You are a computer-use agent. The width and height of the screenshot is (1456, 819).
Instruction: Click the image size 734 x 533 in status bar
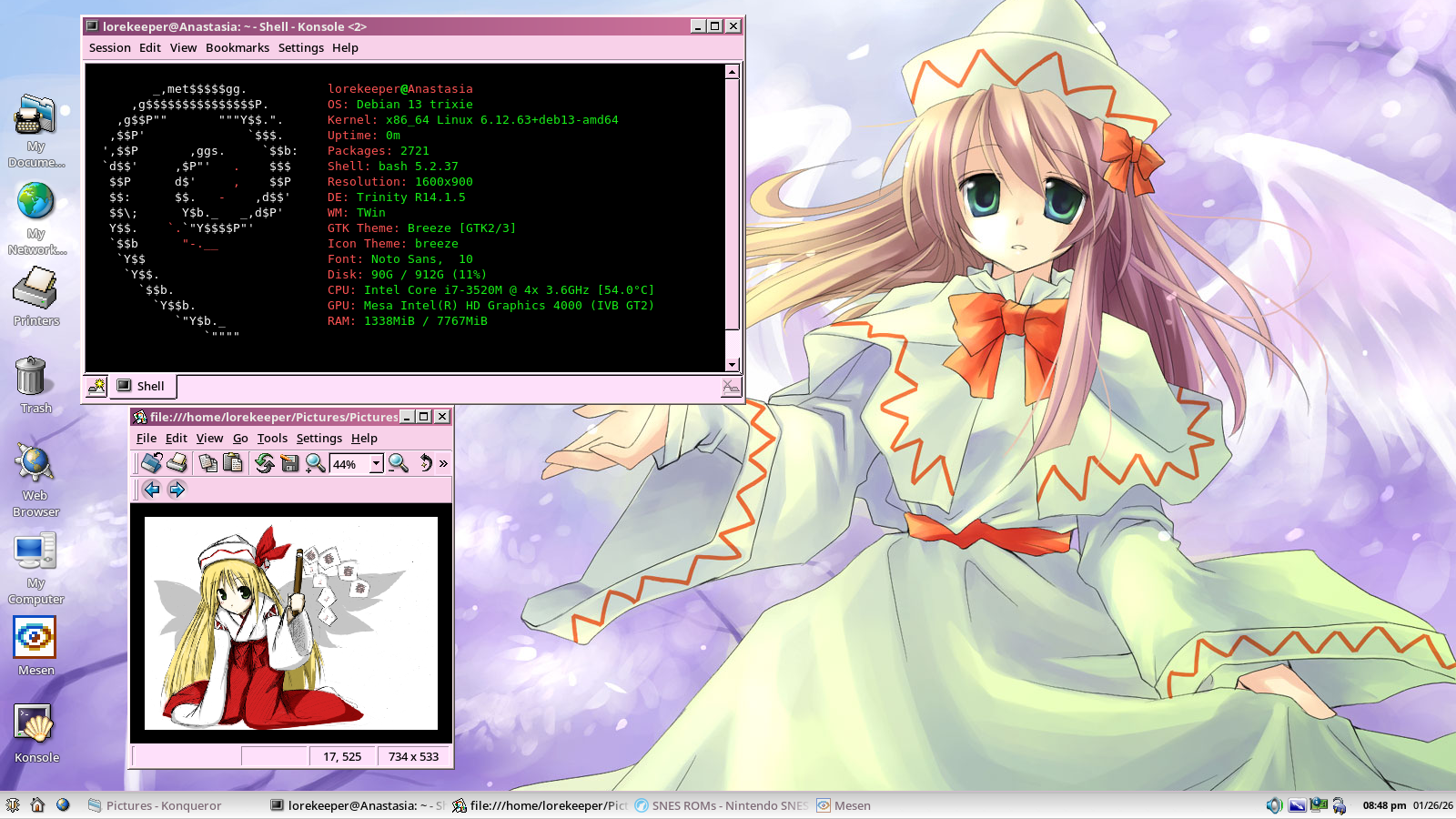pos(414,757)
